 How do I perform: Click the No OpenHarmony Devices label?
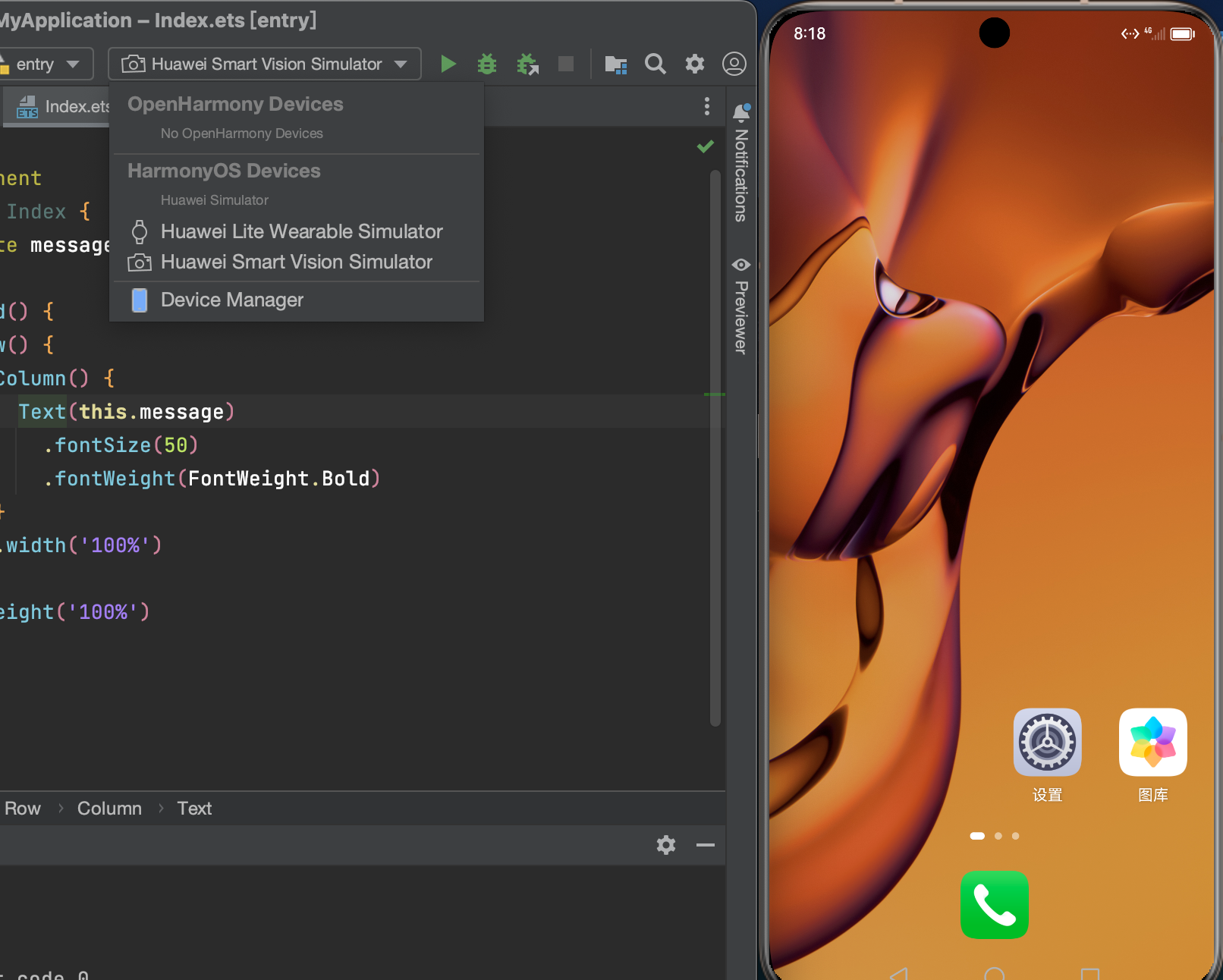pos(242,133)
